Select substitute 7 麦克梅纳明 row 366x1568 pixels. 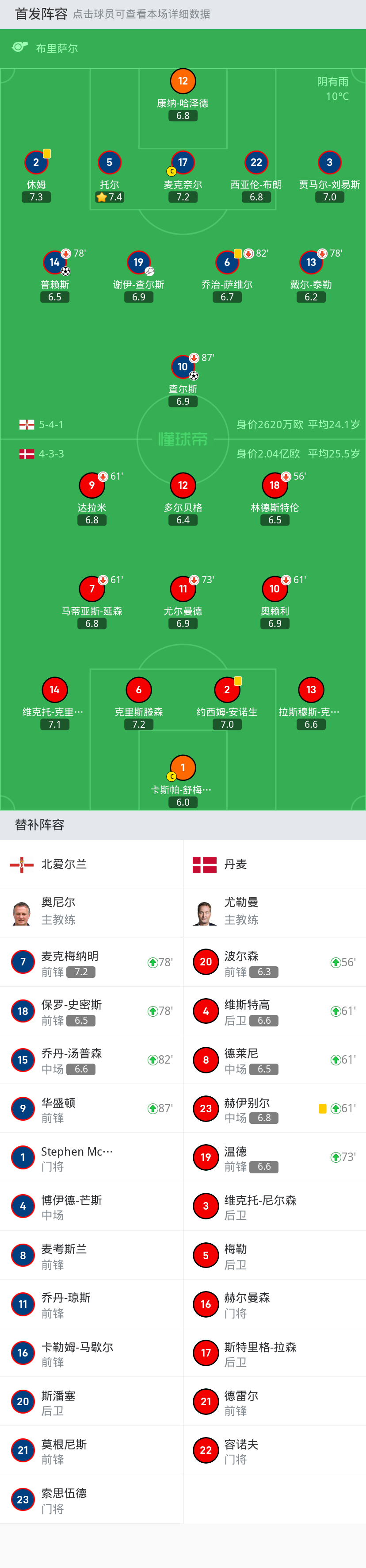click(91, 962)
